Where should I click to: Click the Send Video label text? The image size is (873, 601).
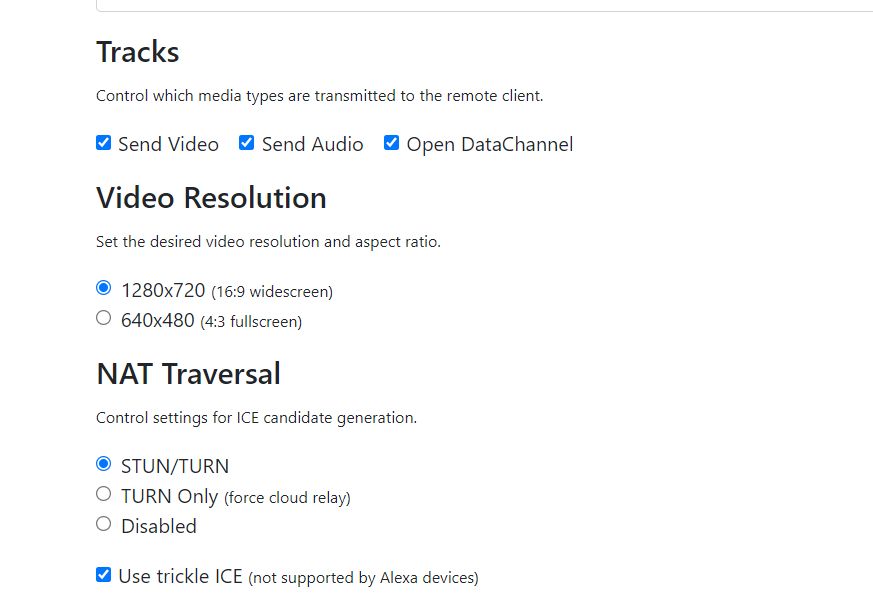pyautogui.click(x=168, y=144)
